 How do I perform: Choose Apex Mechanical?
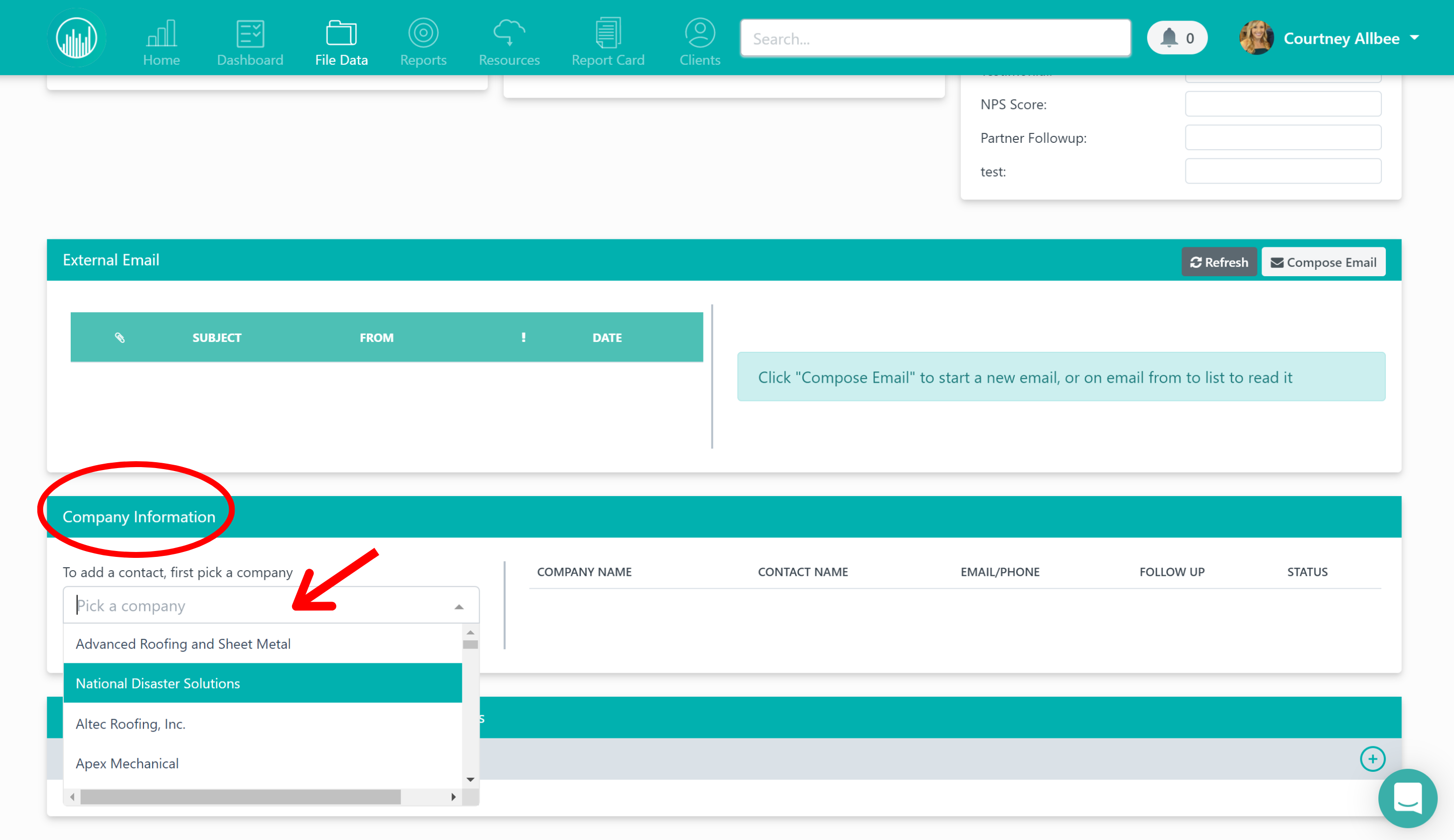click(263, 763)
